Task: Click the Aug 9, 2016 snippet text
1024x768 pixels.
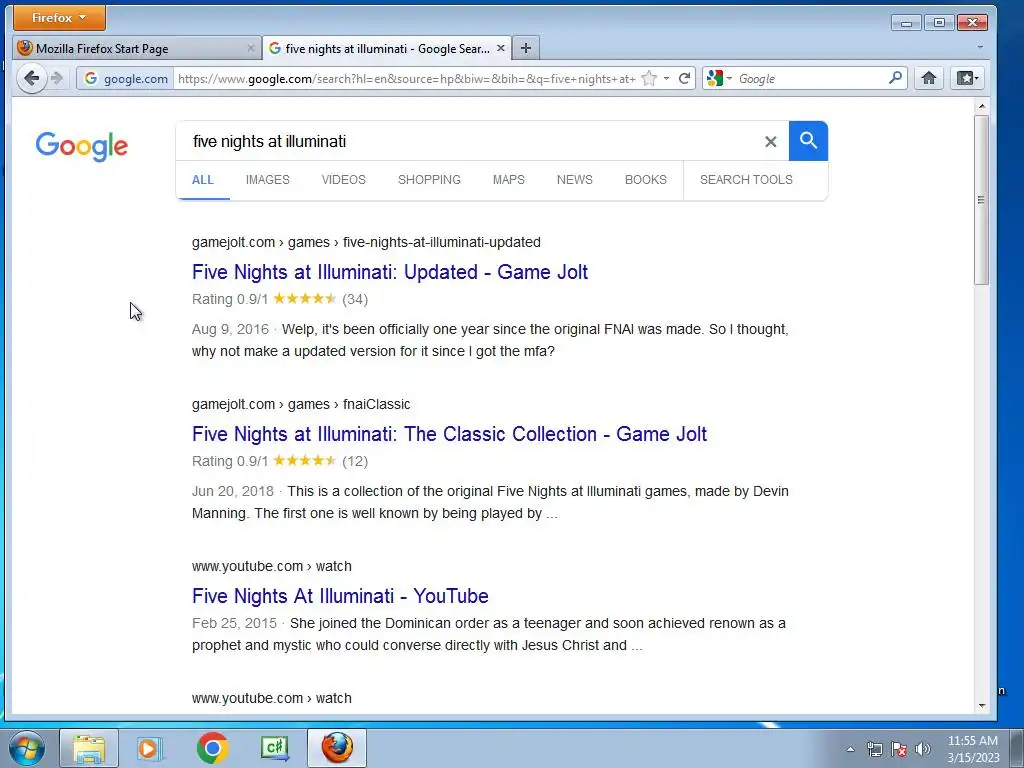Action: pos(490,340)
